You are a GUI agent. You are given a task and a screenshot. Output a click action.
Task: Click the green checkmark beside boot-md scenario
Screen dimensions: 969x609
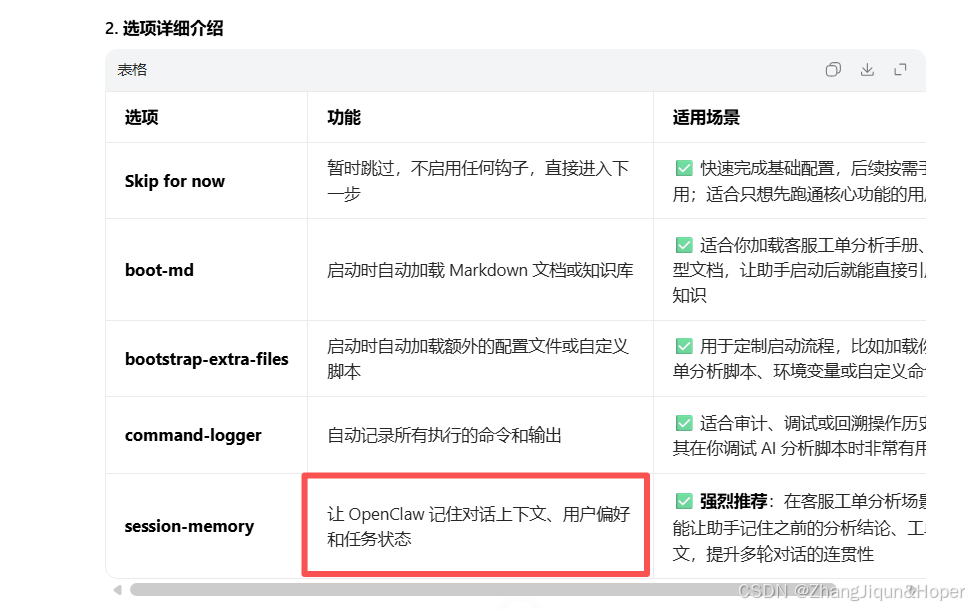click(684, 244)
